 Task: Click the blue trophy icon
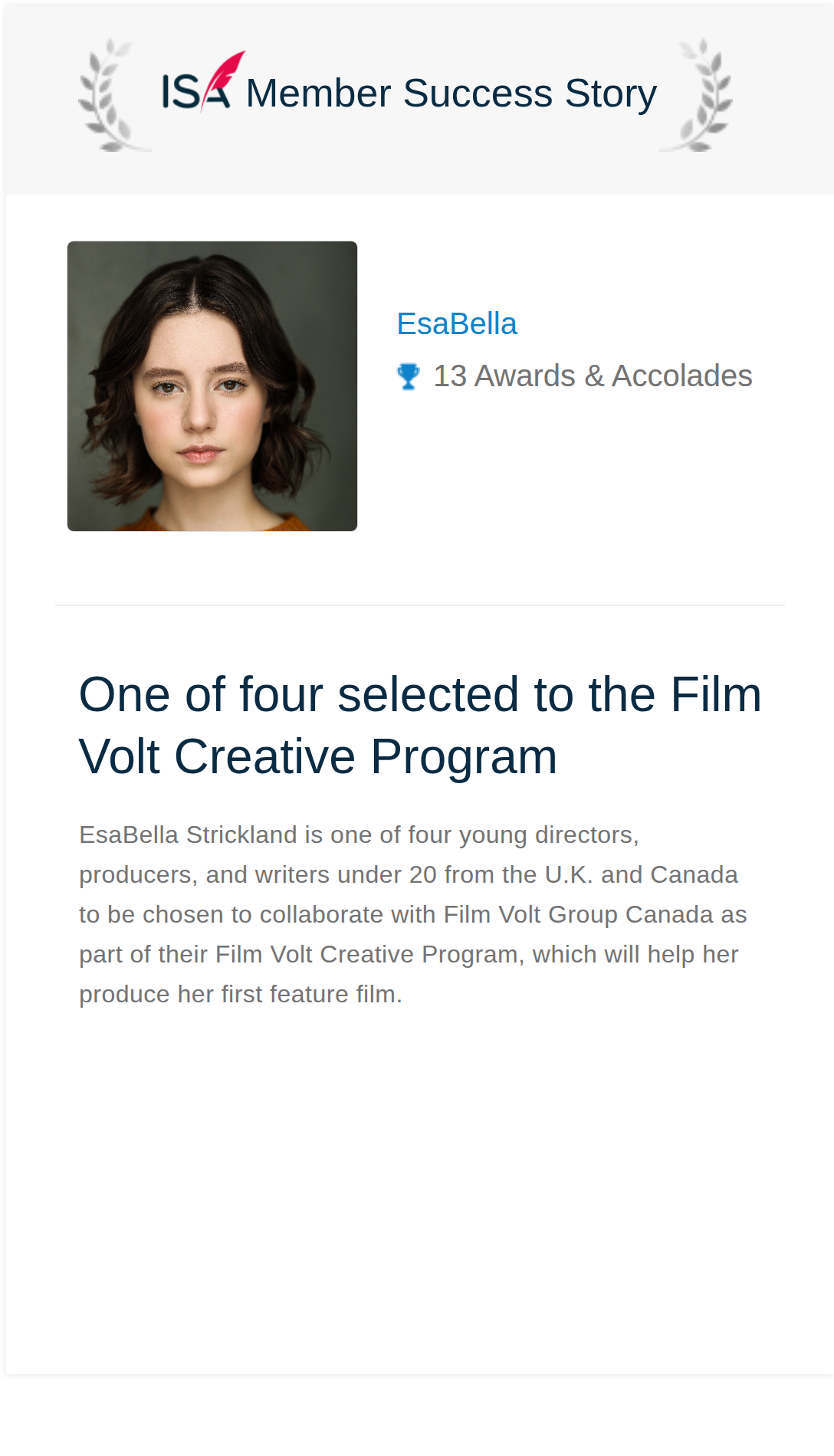(x=409, y=376)
